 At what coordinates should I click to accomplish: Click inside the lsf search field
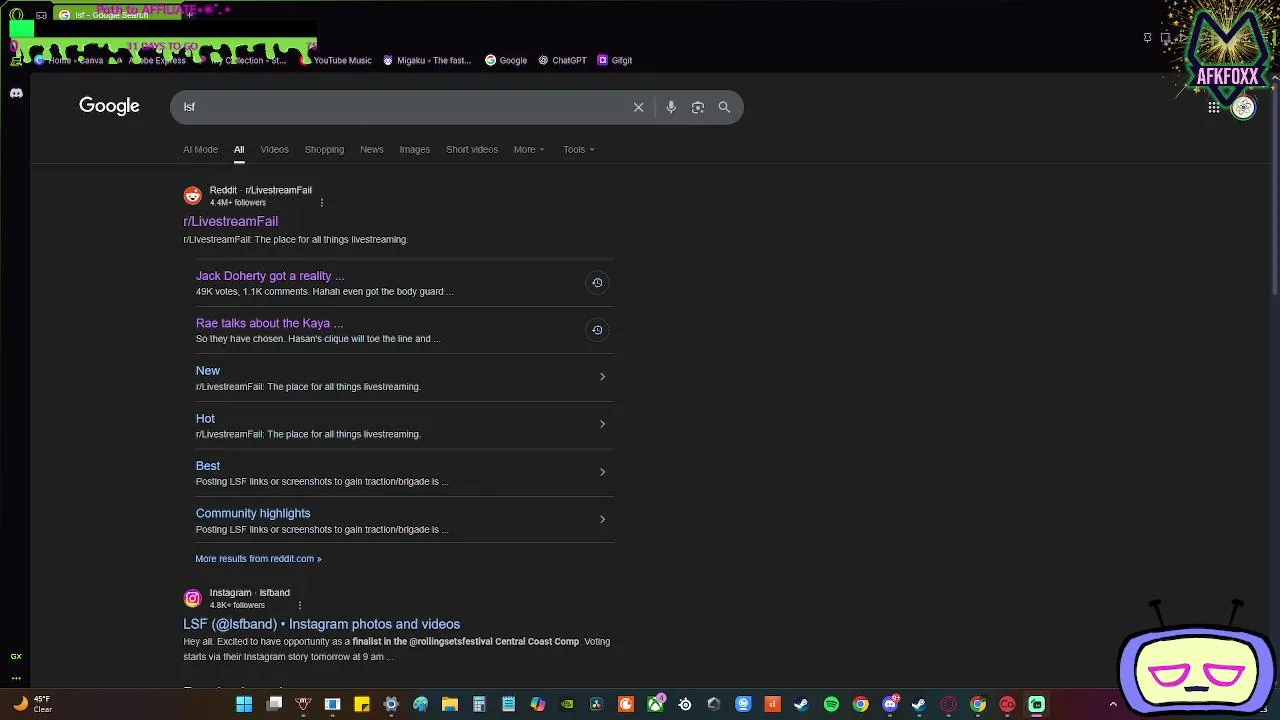click(400, 107)
